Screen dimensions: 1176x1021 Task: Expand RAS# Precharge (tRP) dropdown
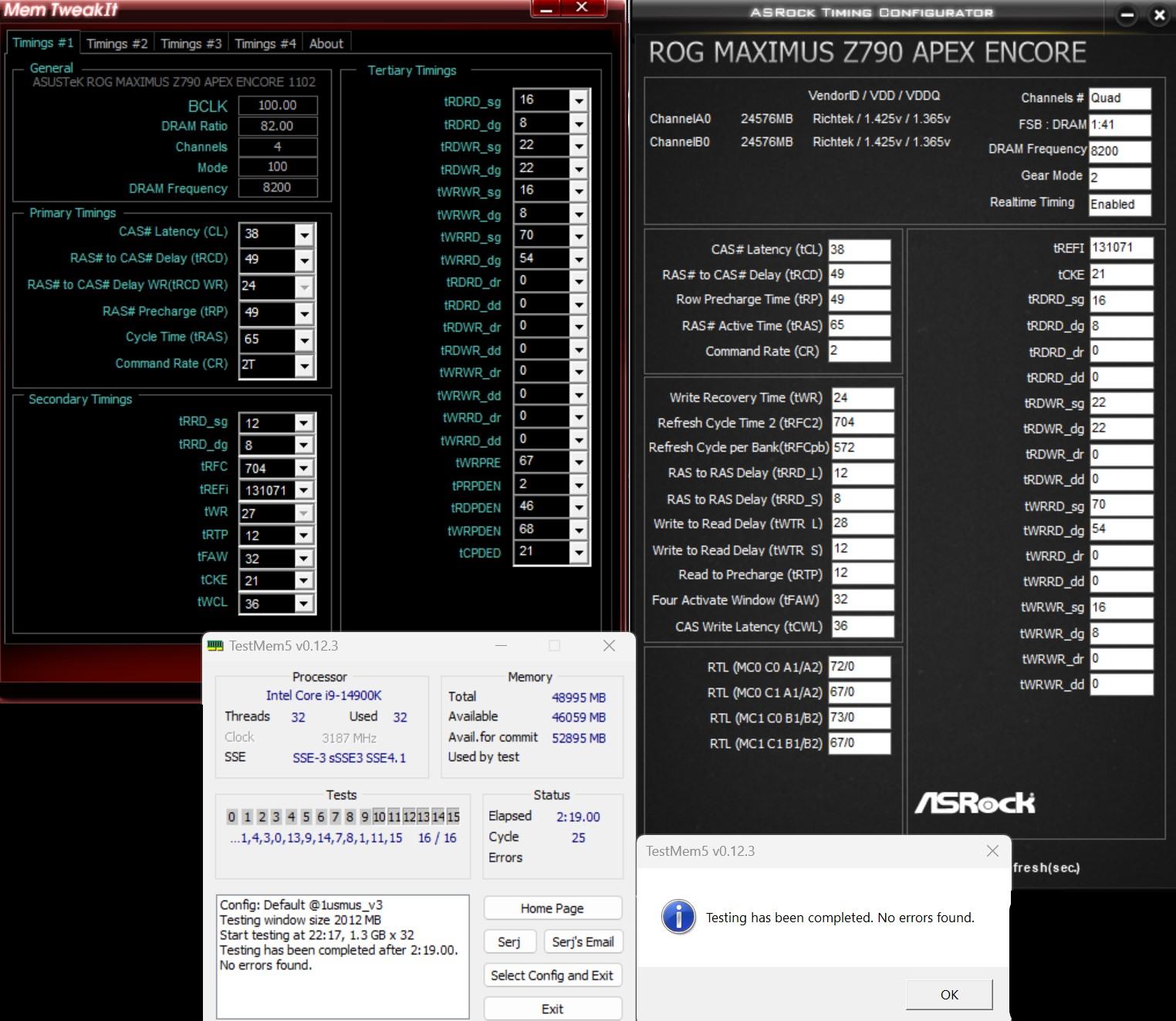click(305, 313)
